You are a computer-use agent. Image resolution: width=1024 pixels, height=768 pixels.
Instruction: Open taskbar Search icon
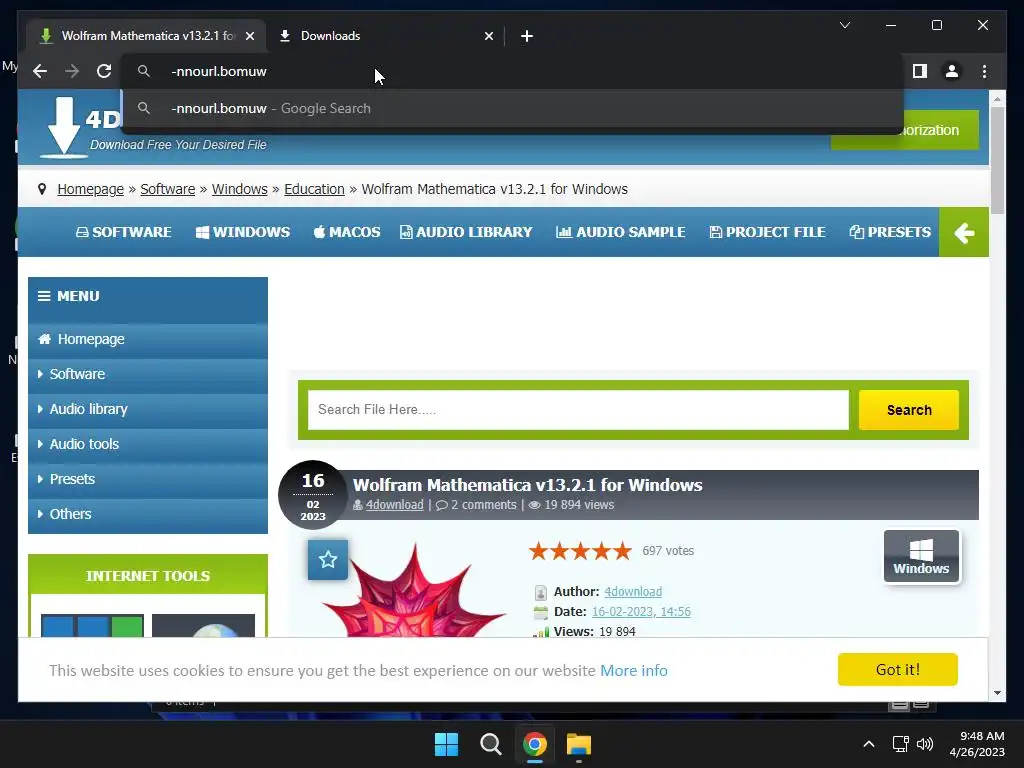coord(490,744)
